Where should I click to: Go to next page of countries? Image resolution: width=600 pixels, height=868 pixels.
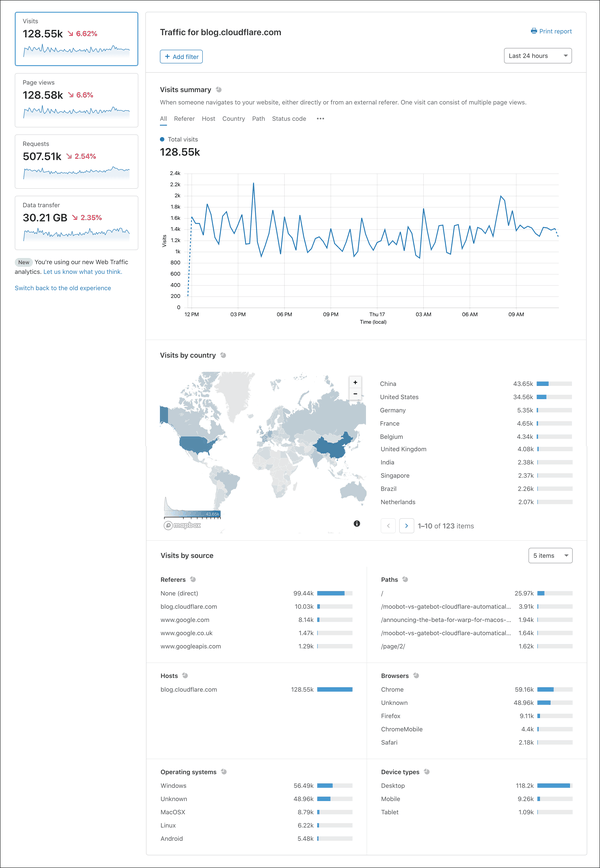pyautogui.click(x=406, y=525)
